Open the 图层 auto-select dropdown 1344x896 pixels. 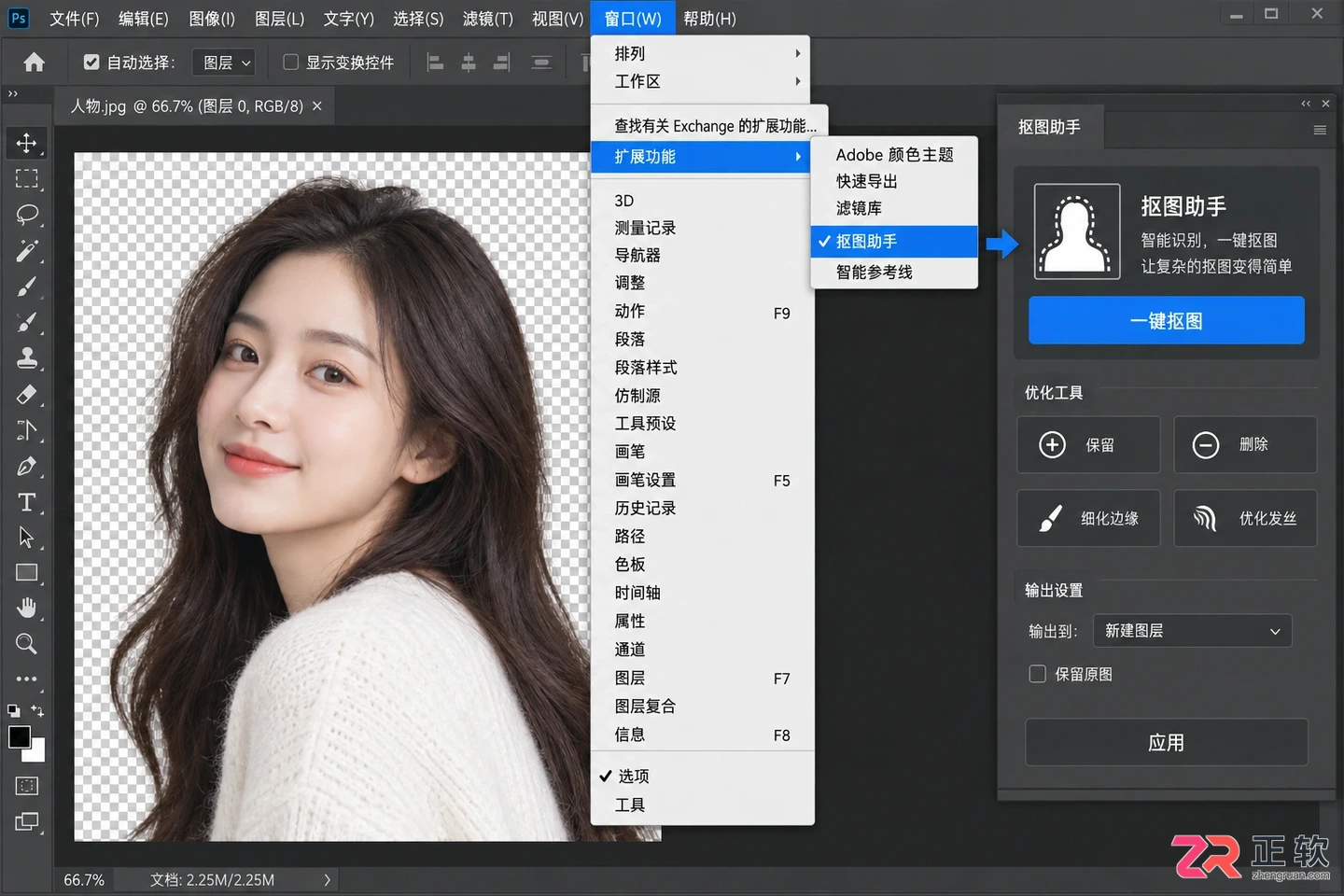click(x=224, y=63)
